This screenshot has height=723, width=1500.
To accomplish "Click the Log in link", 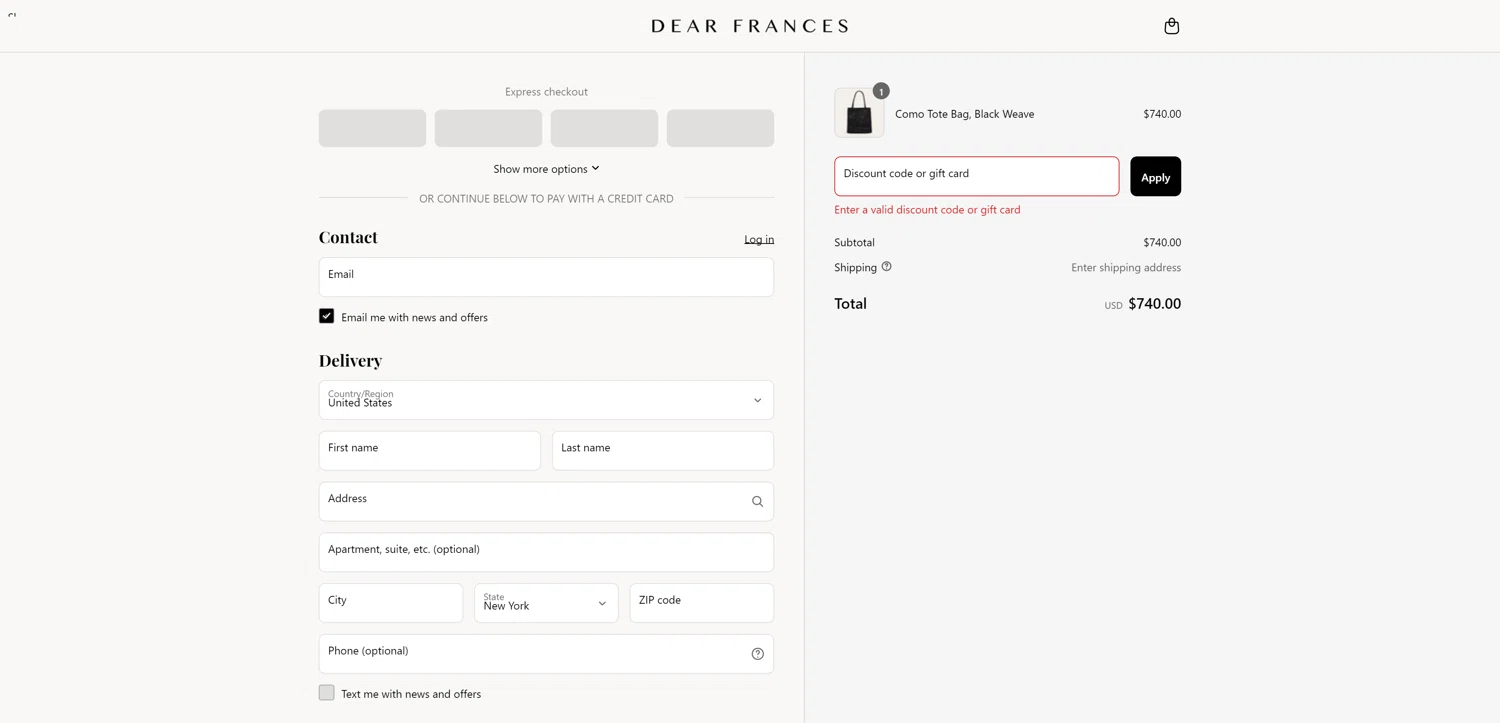I will pos(759,239).
